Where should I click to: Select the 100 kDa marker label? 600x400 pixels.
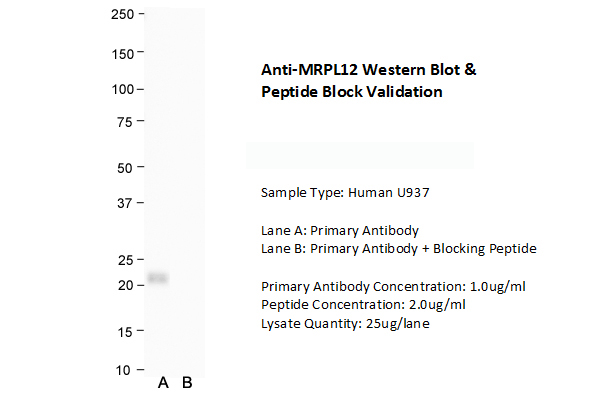pyautogui.click(x=122, y=89)
